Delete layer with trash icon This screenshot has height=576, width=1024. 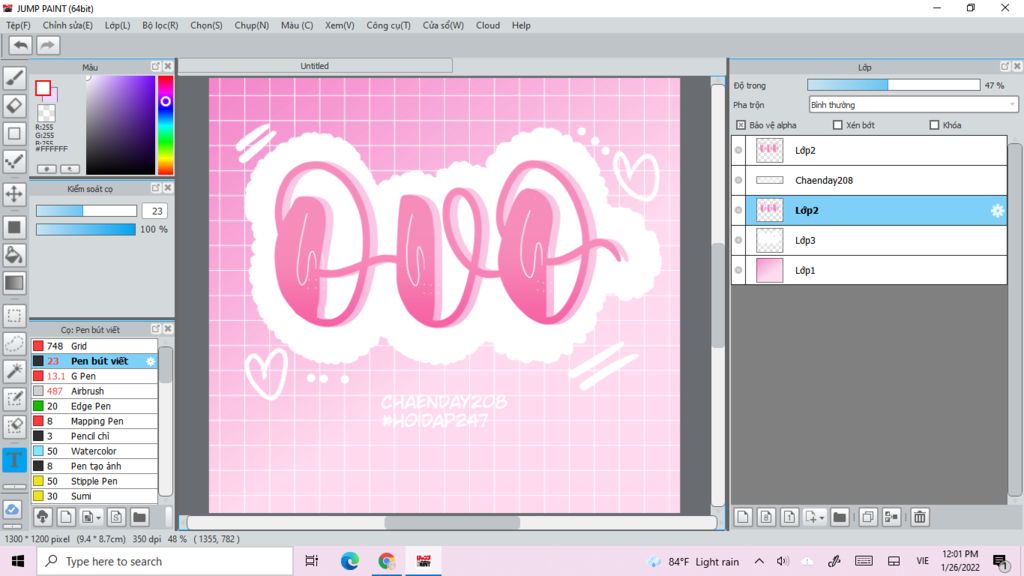(x=920, y=517)
